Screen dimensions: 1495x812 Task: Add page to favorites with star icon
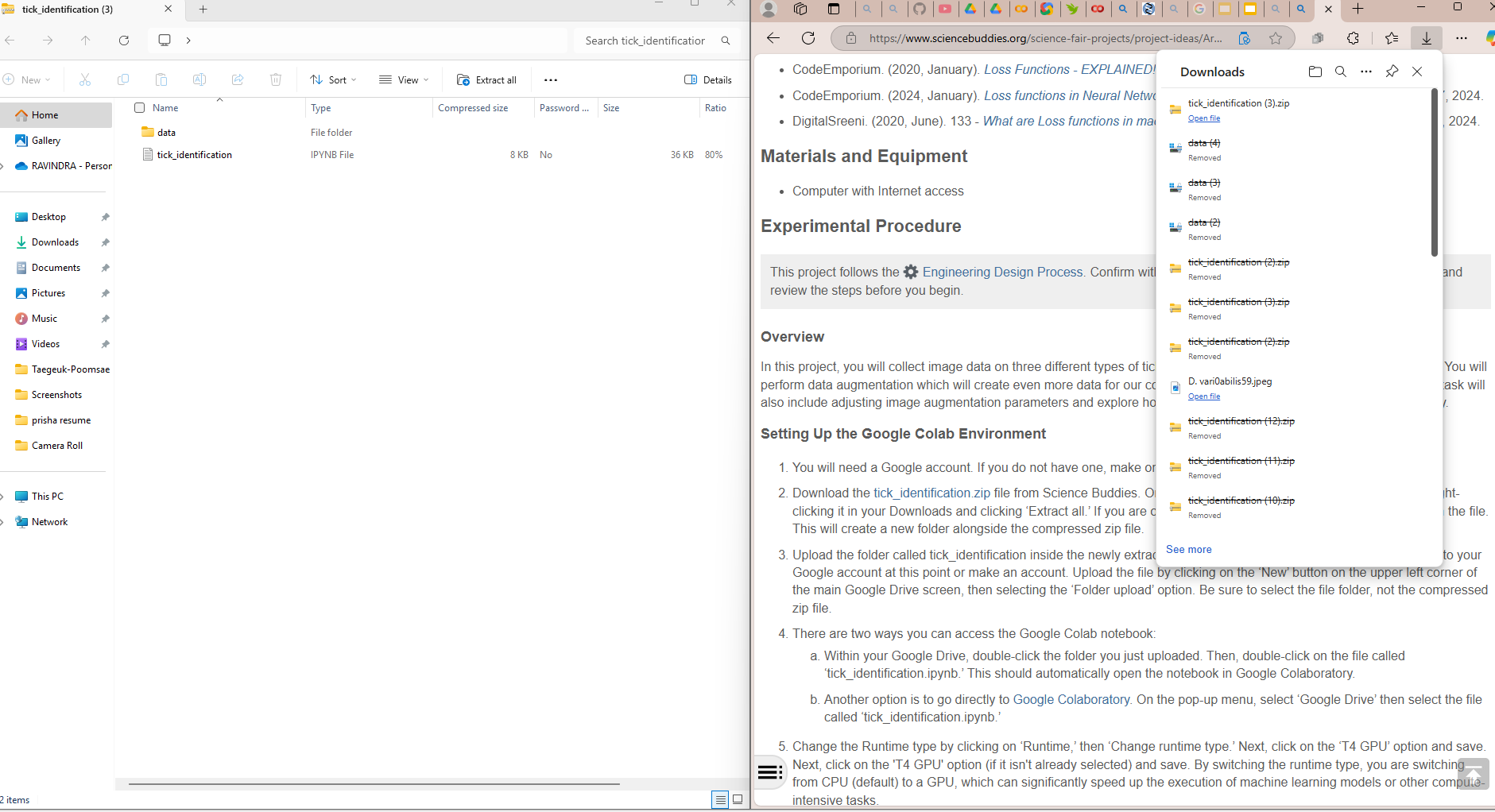click(x=1276, y=38)
